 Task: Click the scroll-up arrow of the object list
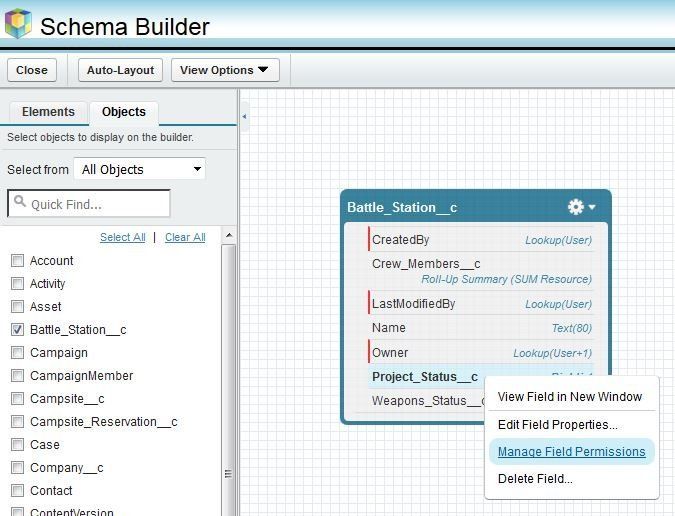(229, 235)
